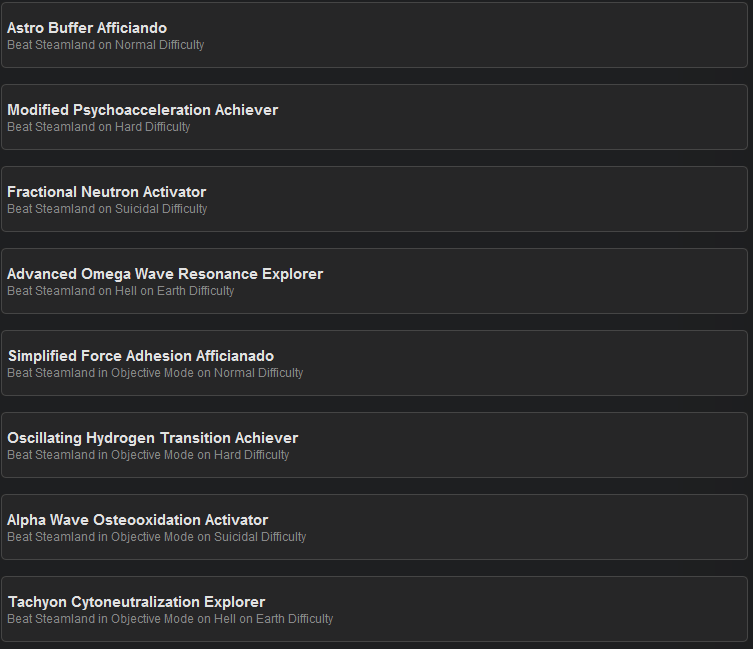Select the Modified Psychoacceleration Achiever title
This screenshot has width=753, height=649.
tap(142, 110)
